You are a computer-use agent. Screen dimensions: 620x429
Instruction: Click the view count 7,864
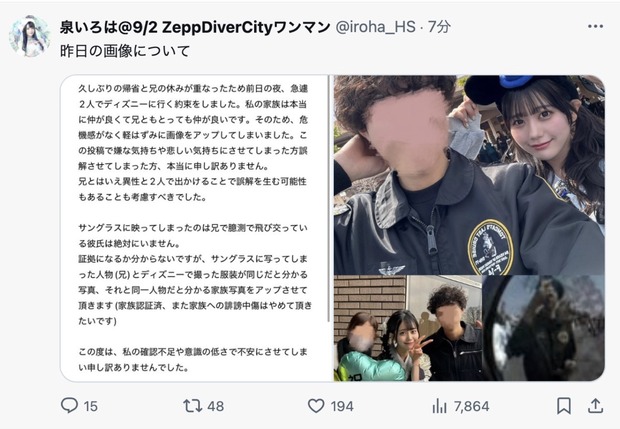coord(471,406)
